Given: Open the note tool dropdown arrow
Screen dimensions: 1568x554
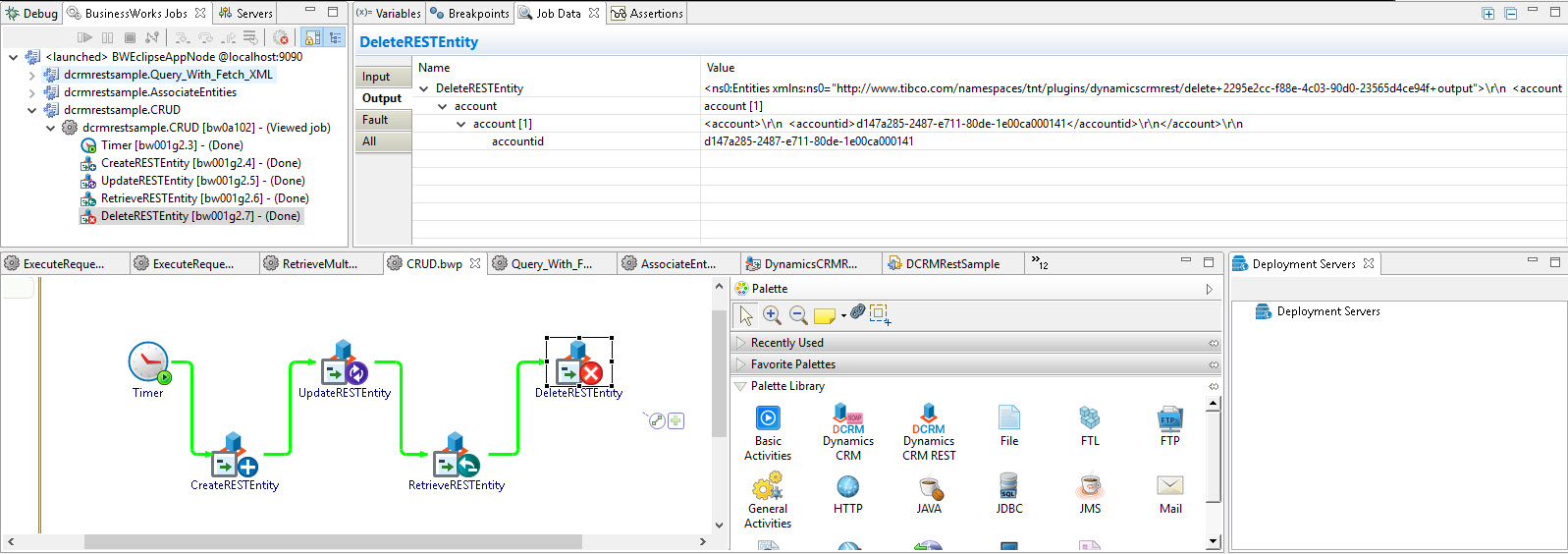Looking at the screenshot, I should (x=843, y=316).
